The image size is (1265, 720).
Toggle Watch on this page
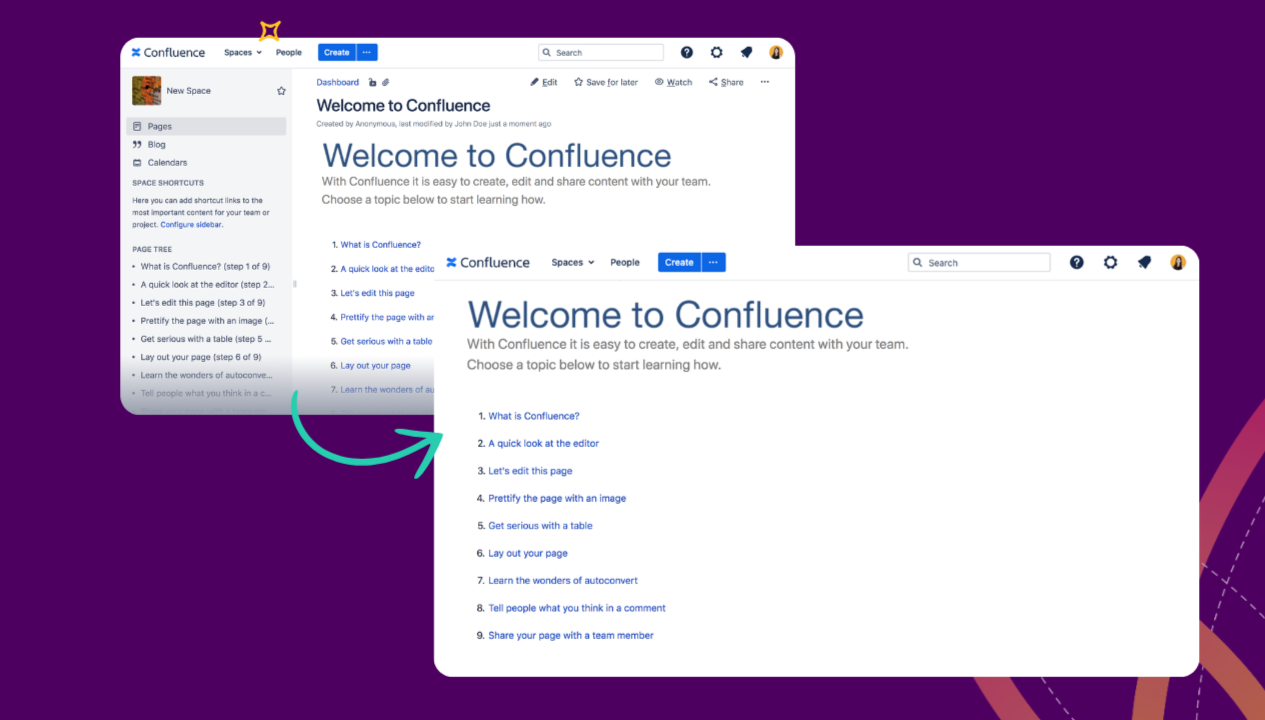673,82
